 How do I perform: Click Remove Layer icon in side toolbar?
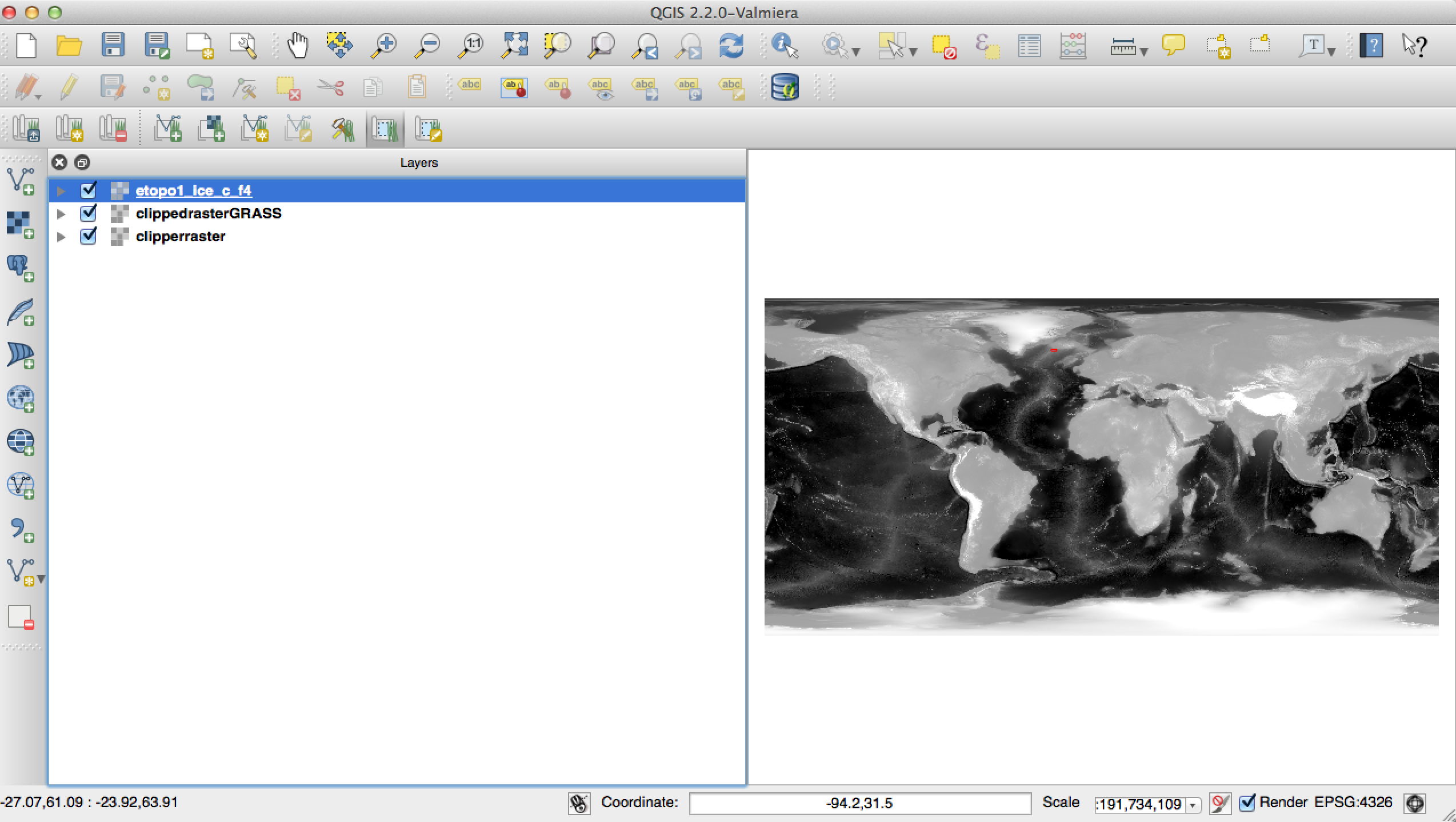click(x=21, y=617)
